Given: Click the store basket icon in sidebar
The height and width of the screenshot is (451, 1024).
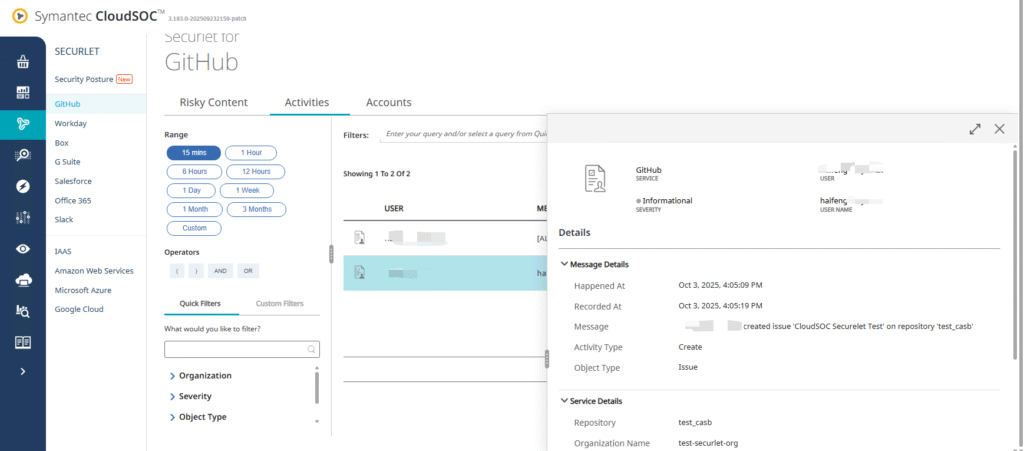Looking at the screenshot, I should point(22,62).
